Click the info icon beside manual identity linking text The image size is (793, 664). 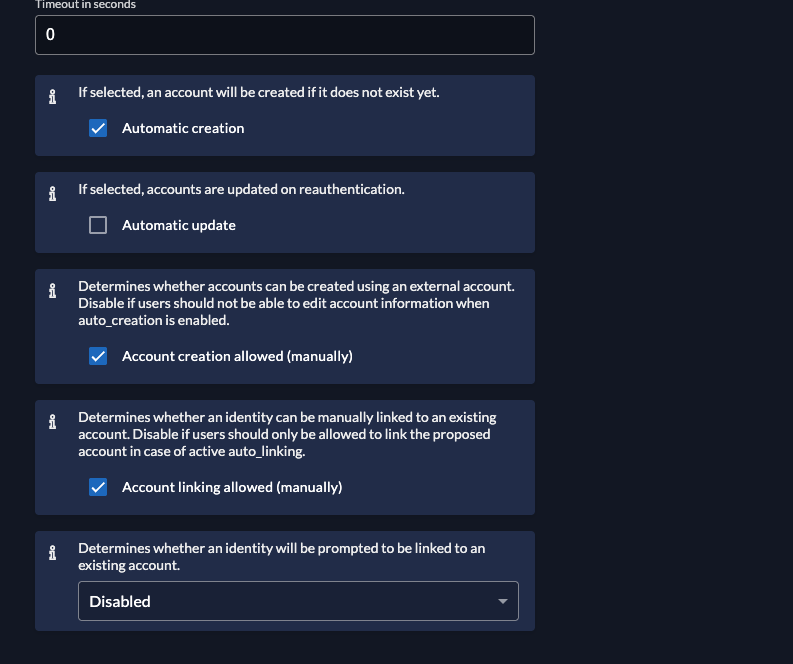(x=52, y=423)
